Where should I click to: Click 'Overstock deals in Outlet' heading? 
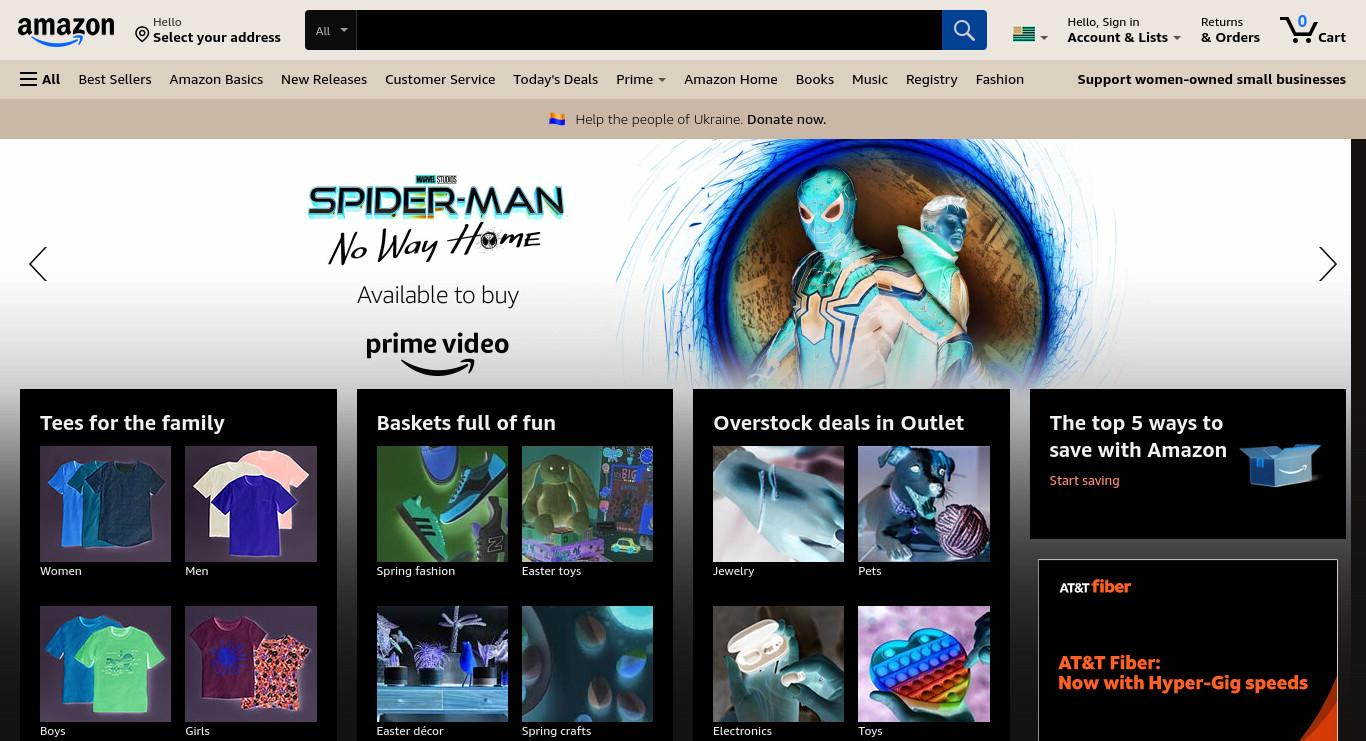pyautogui.click(x=838, y=423)
